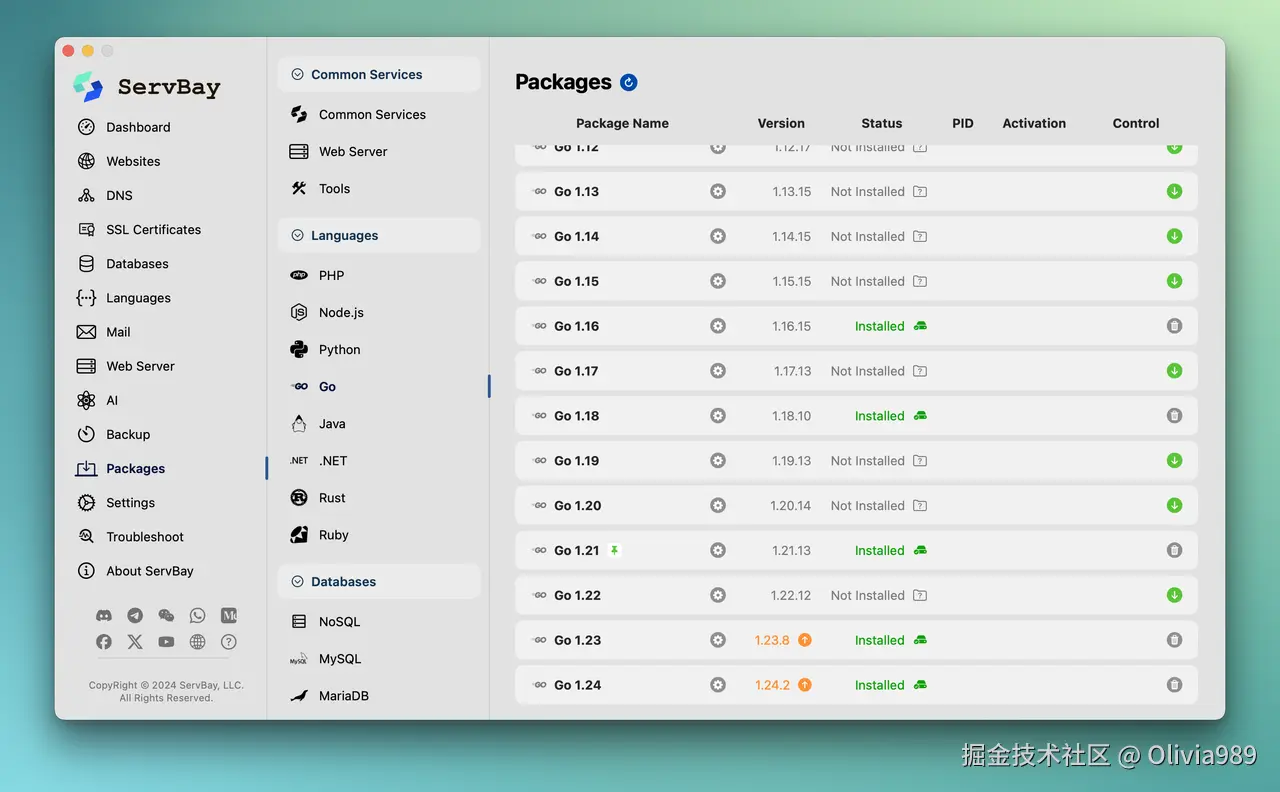The height and width of the screenshot is (792, 1280).
Task: Select Python in the Languages list
Action: click(339, 349)
